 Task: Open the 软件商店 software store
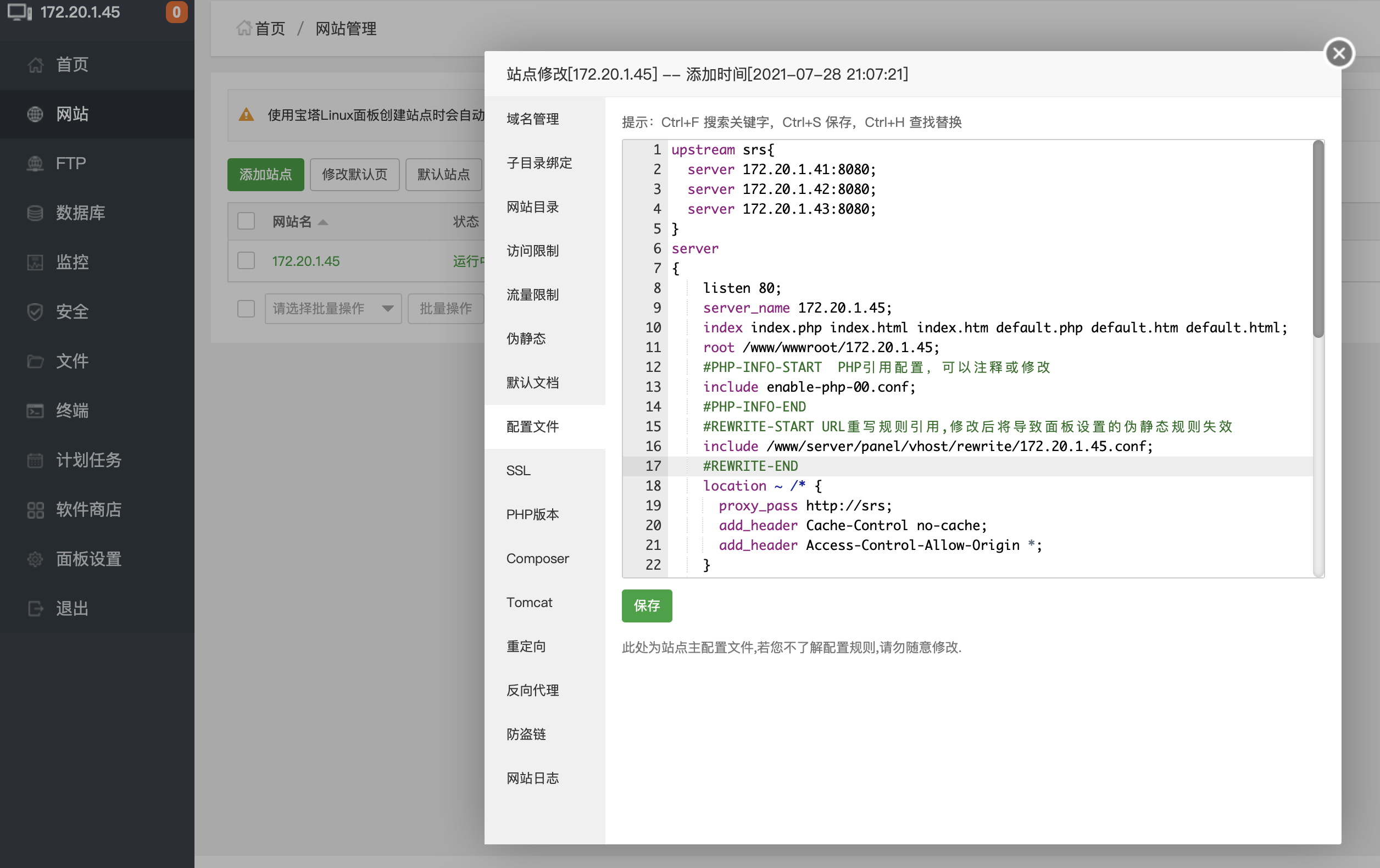(x=89, y=509)
